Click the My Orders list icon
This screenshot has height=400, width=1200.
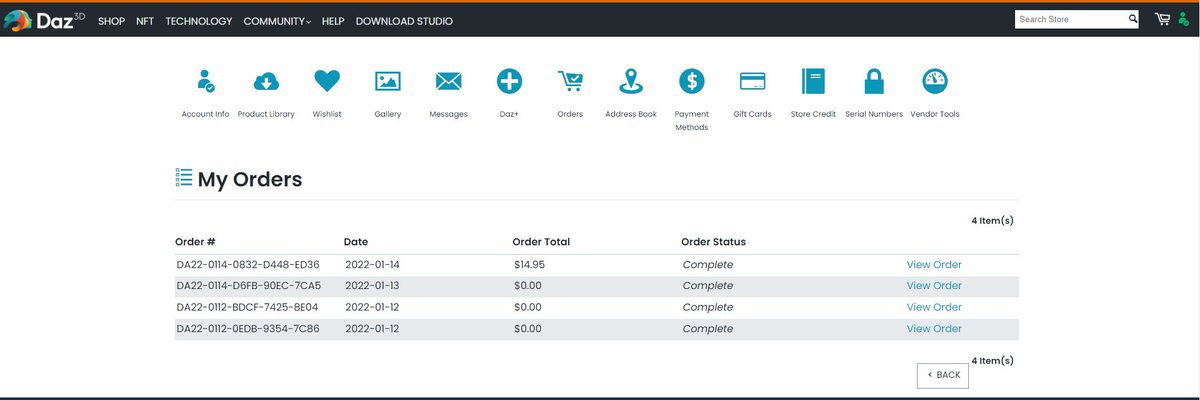183,178
